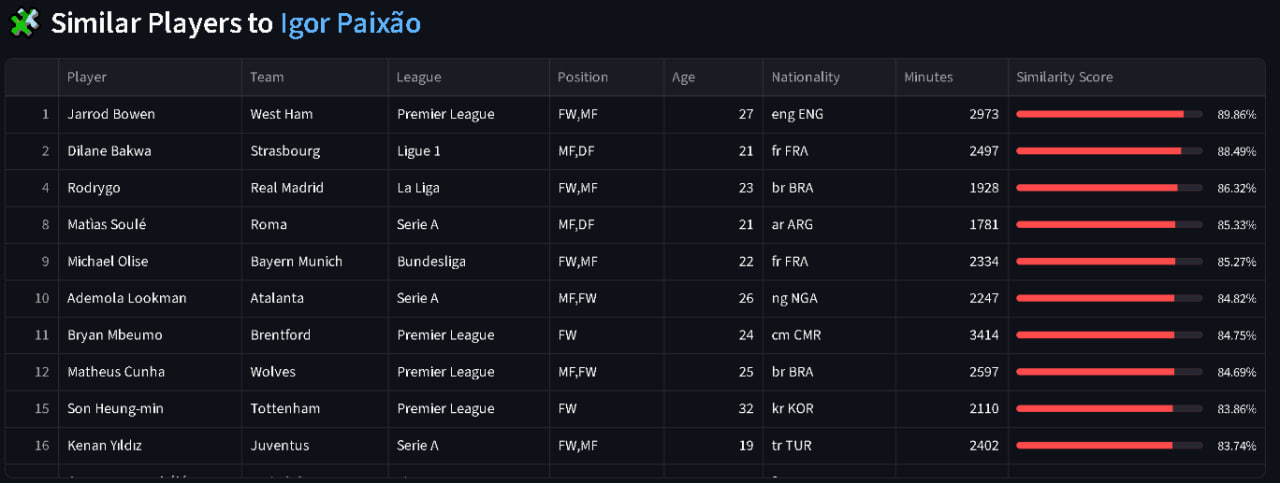Sort by Nationality column header
The image size is (1280, 483).
805,77
